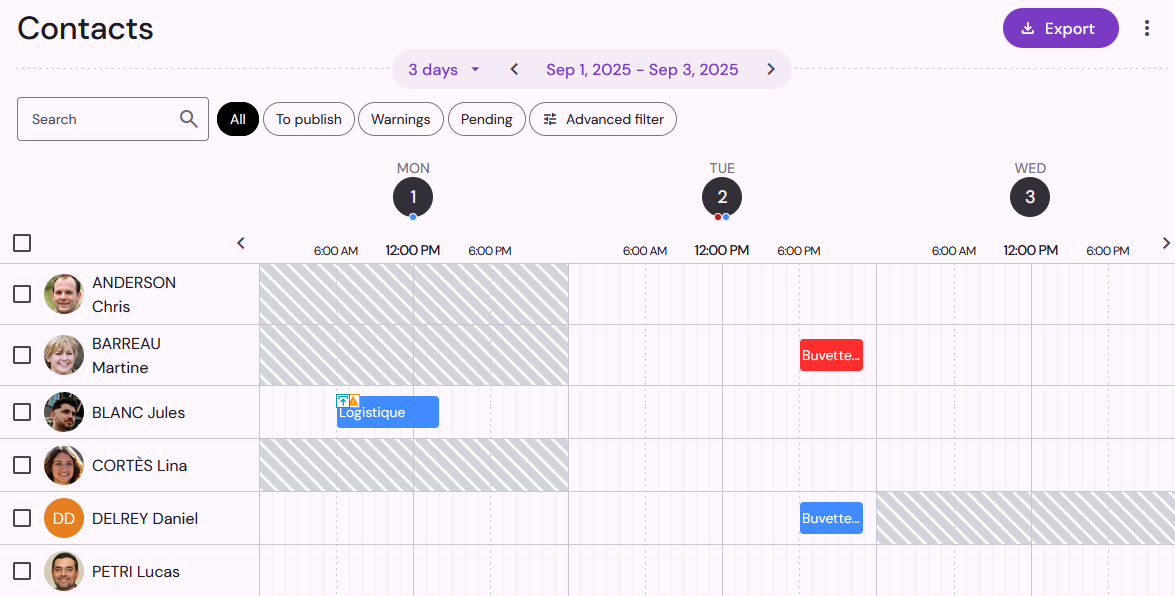The image size is (1175, 596).
Task: Click the three-dot more options icon
Action: point(1147,28)
